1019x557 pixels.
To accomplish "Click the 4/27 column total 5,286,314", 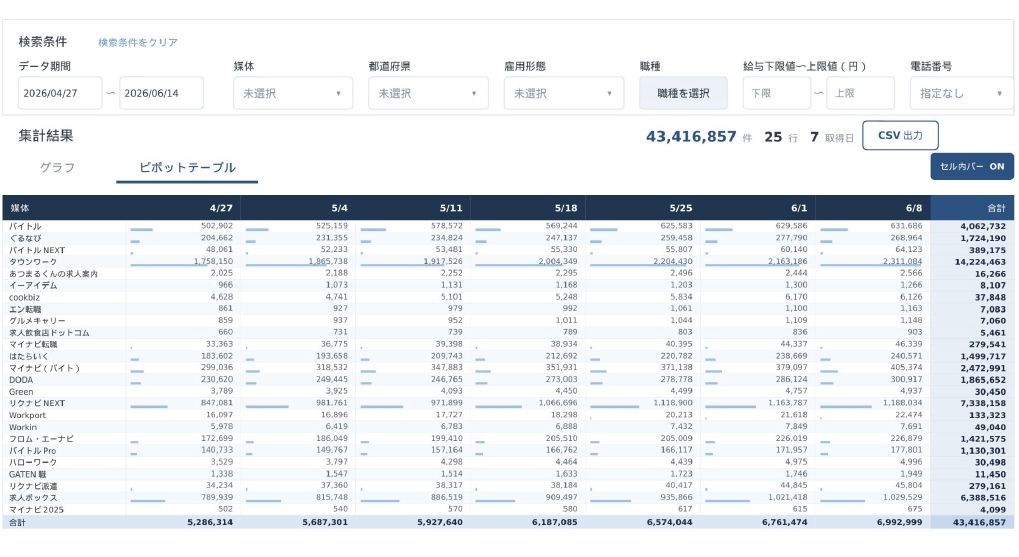I will (x=210, y=522).
